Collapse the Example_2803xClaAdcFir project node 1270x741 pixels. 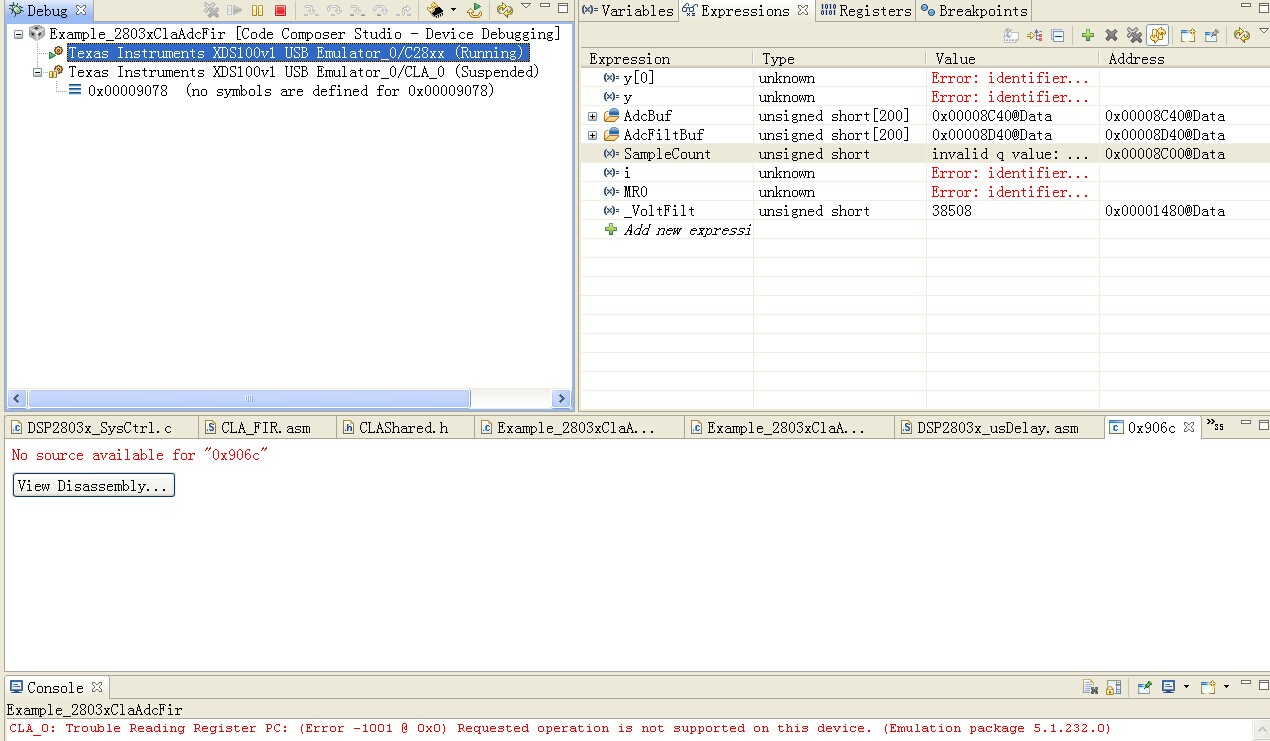[19, 34]
